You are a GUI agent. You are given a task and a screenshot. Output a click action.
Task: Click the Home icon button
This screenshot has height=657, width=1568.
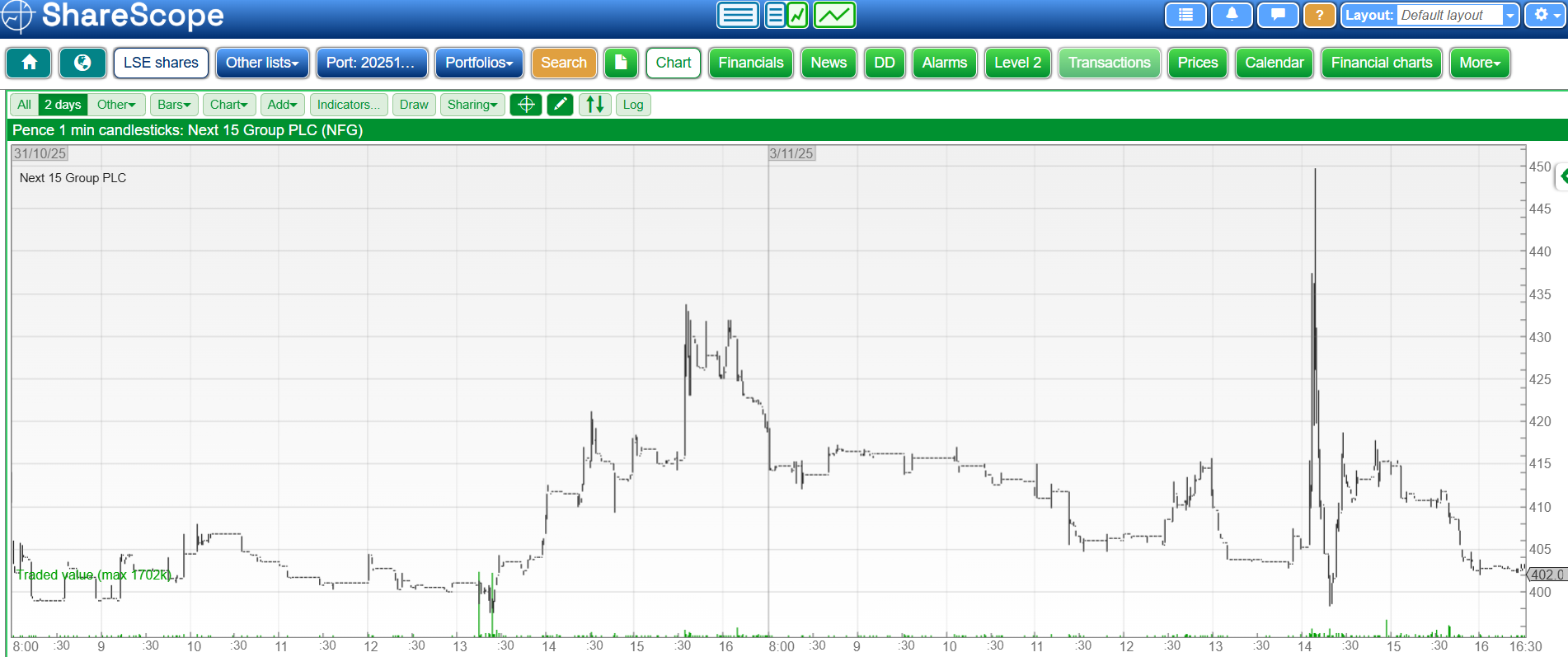coord(29,63)
